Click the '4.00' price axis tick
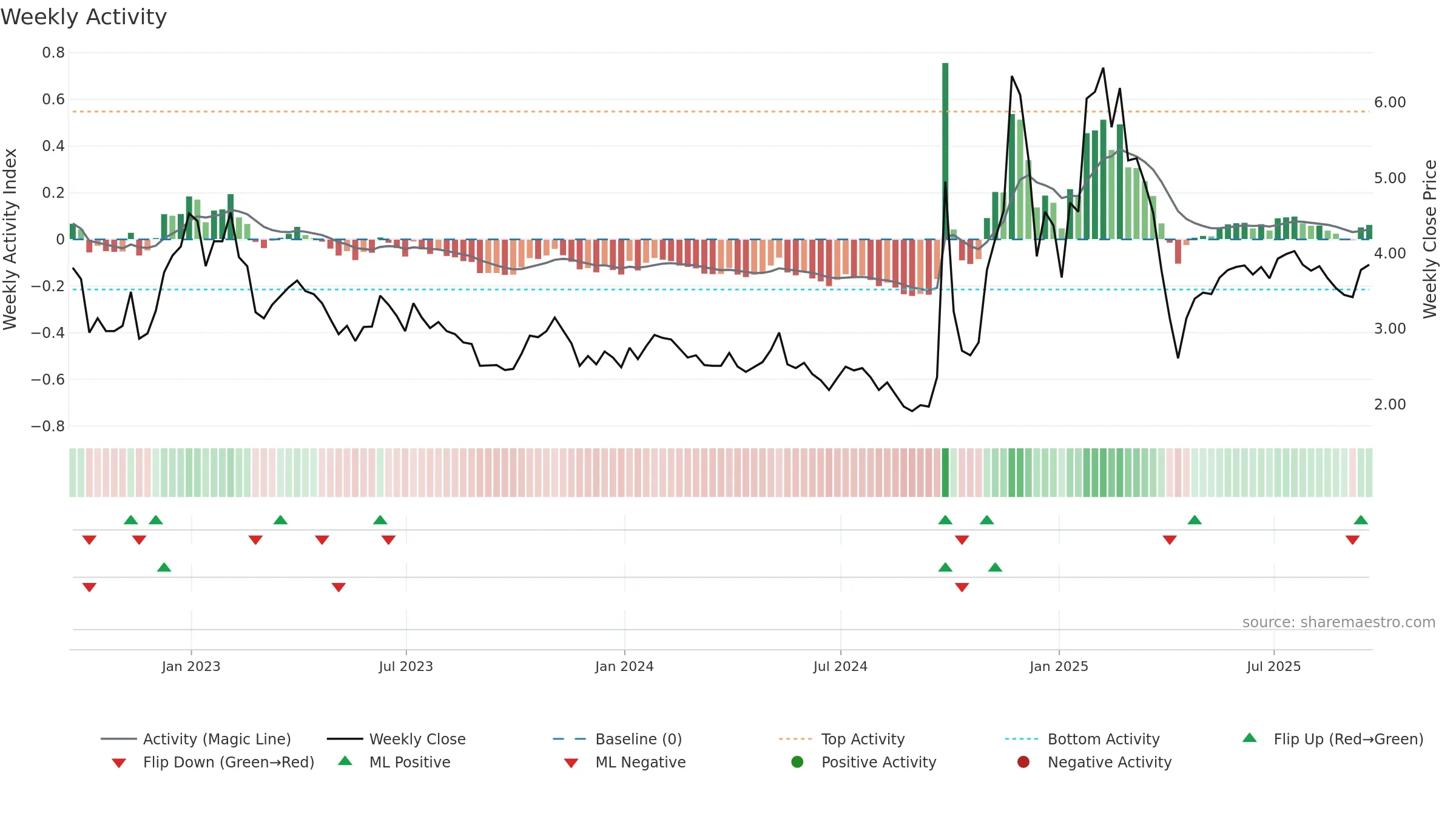The width and height of the screenshot is (1456, 819). point(1390,254)
